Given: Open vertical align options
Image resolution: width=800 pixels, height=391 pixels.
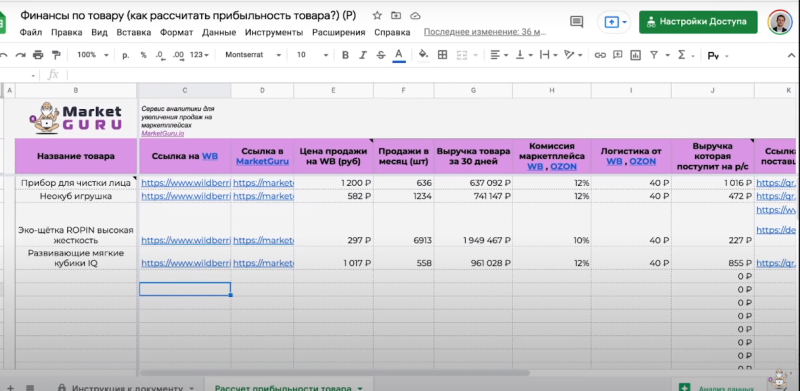Looking at the screenshot, I should point(523,55).
